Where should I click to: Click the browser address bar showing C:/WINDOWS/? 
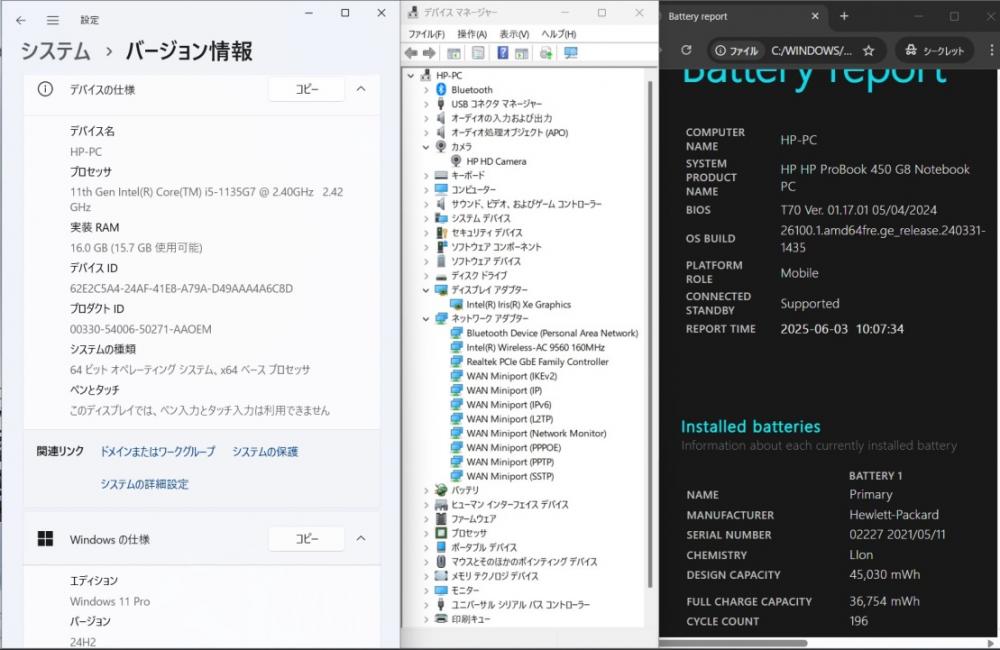tap(811, 50)
